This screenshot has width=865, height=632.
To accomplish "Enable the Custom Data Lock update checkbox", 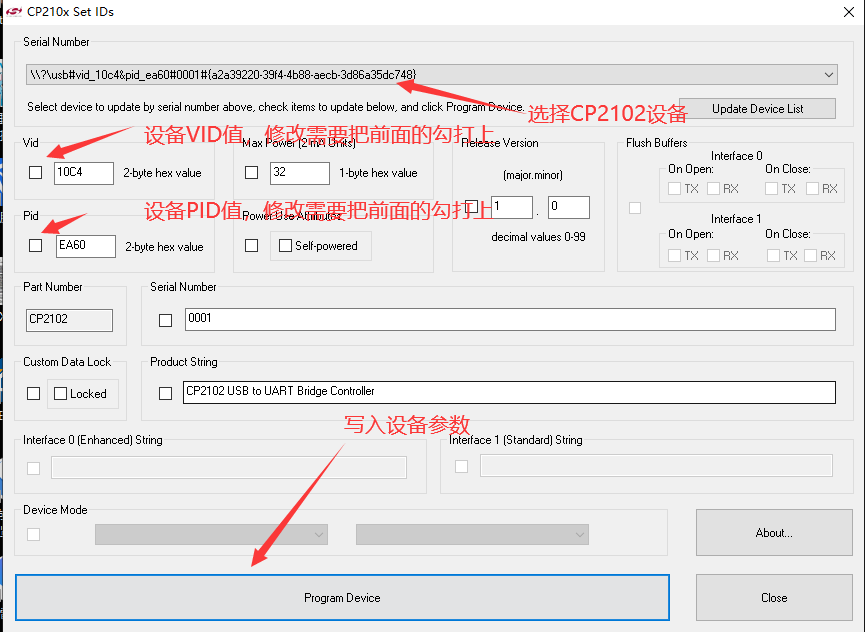I will 34,393.
